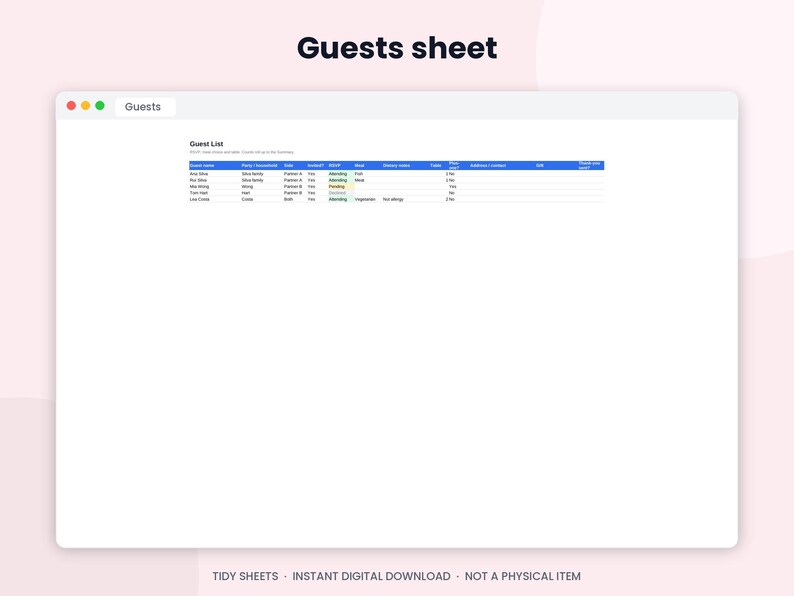Screen dimensions: 794x596
Task: Click the 'Fish' meal cell
Action: pos(359,174)
